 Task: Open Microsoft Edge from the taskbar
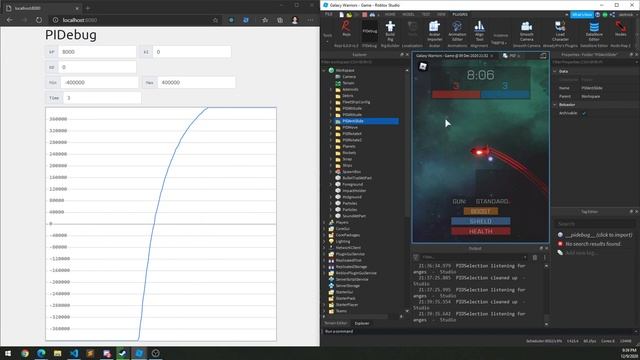pos(41,353)
